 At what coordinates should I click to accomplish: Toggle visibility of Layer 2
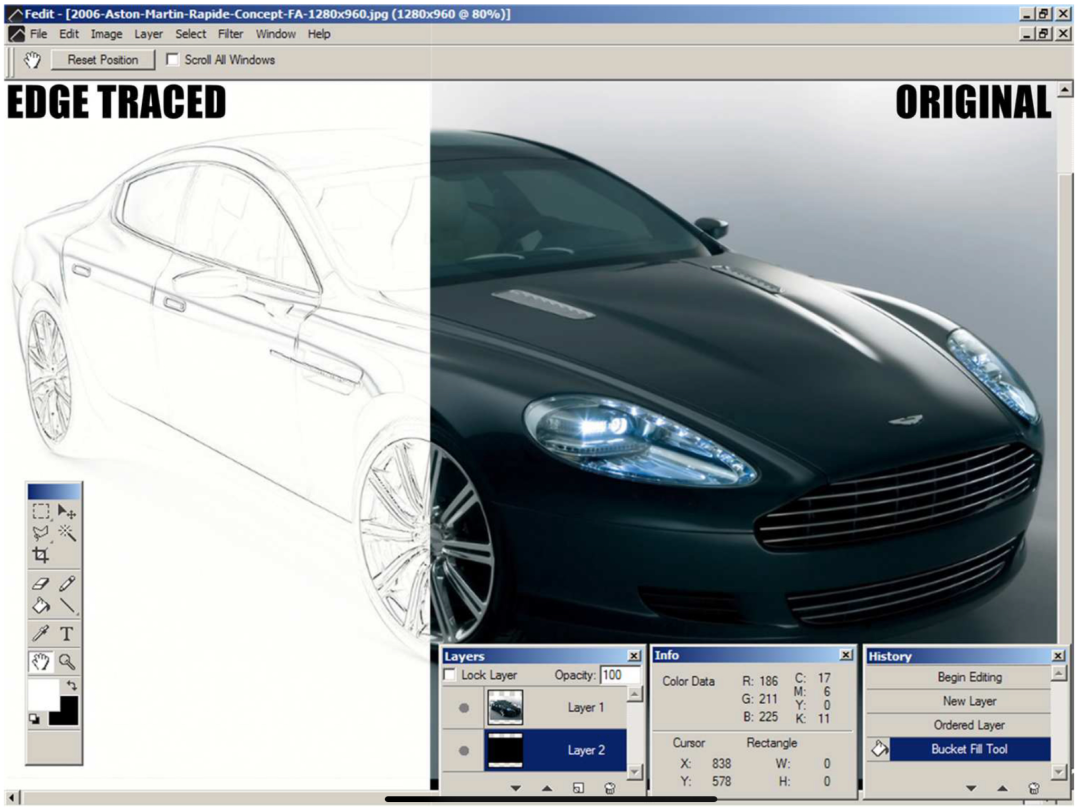coord(464,750)
